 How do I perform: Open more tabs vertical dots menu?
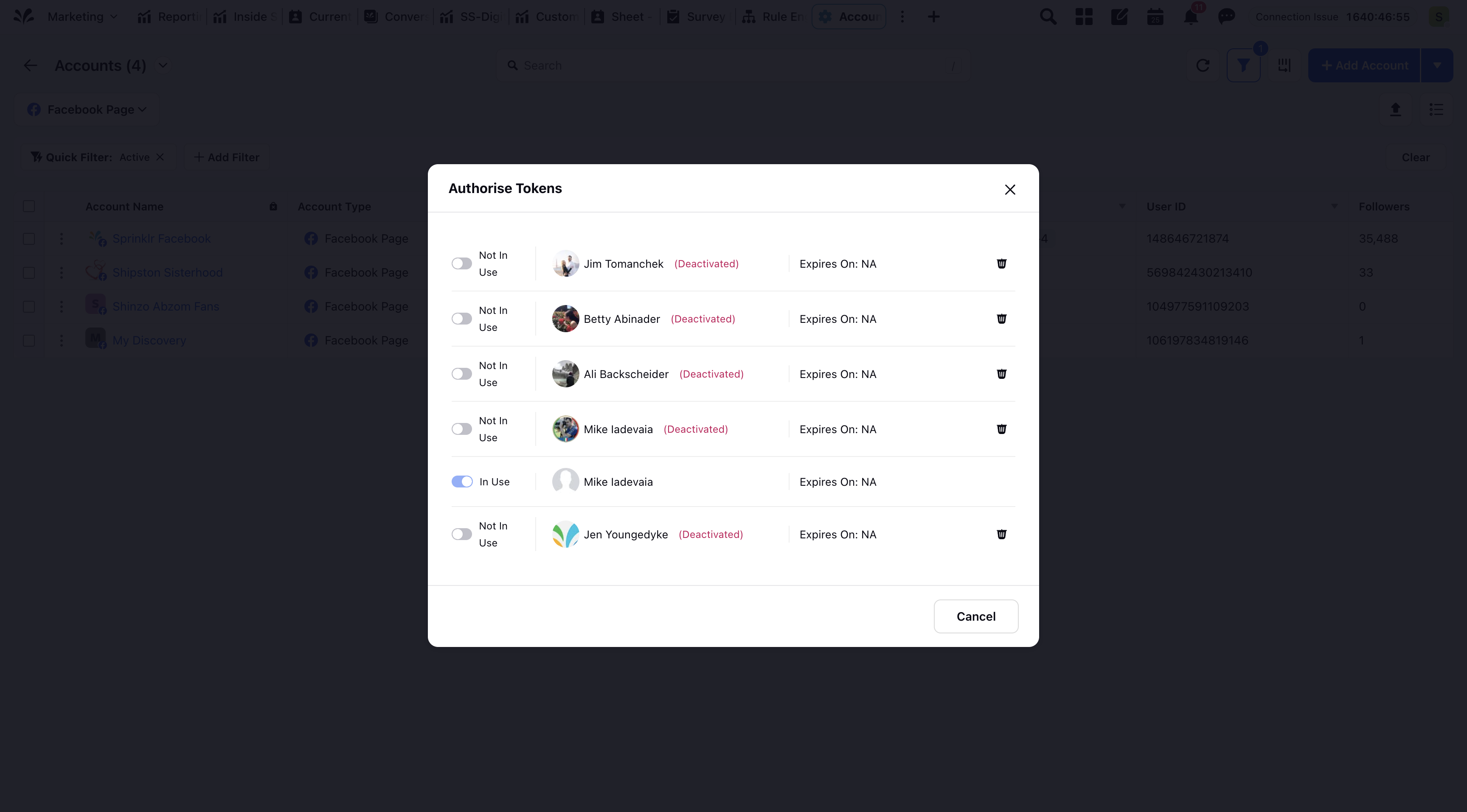click(902, 17)
